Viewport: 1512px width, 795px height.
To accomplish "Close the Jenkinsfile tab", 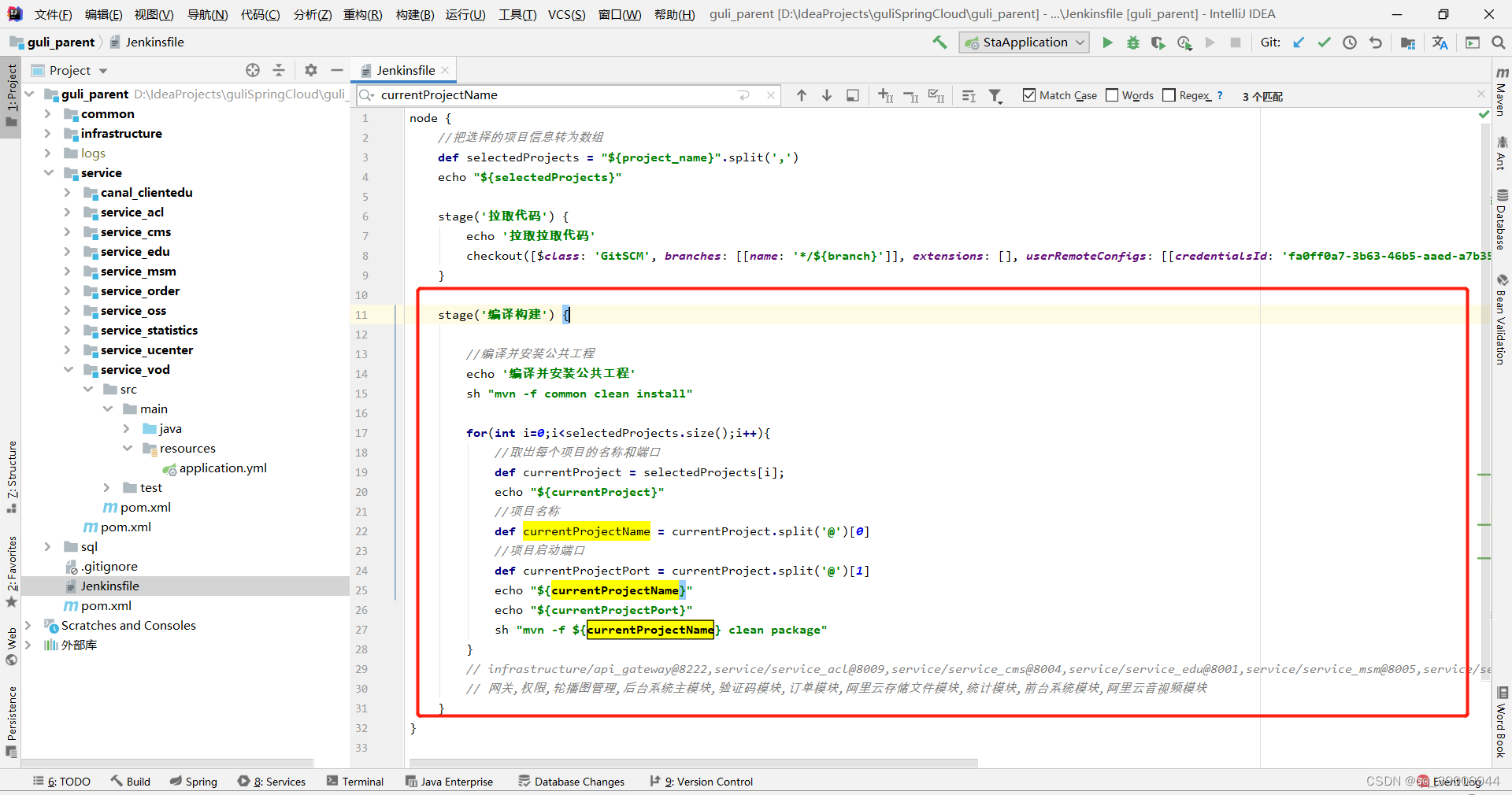I will click(445, 70).
